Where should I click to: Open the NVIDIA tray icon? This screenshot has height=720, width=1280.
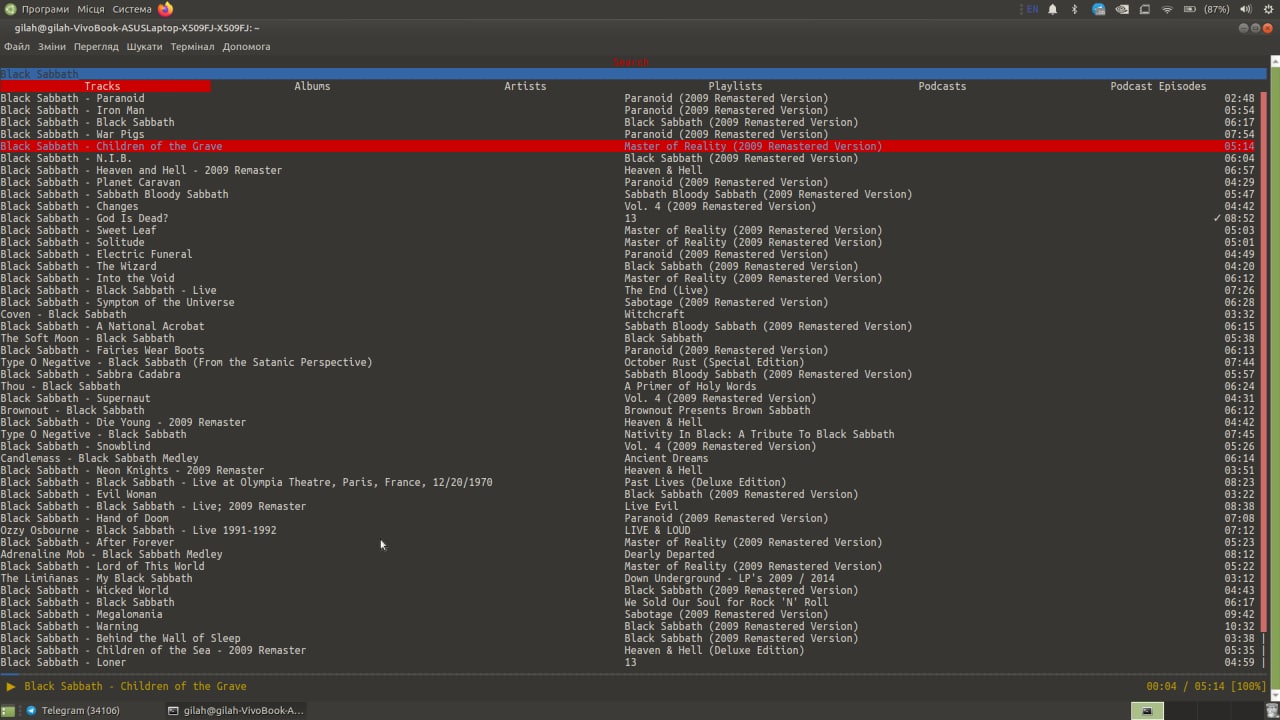(x=1122, y=9)
